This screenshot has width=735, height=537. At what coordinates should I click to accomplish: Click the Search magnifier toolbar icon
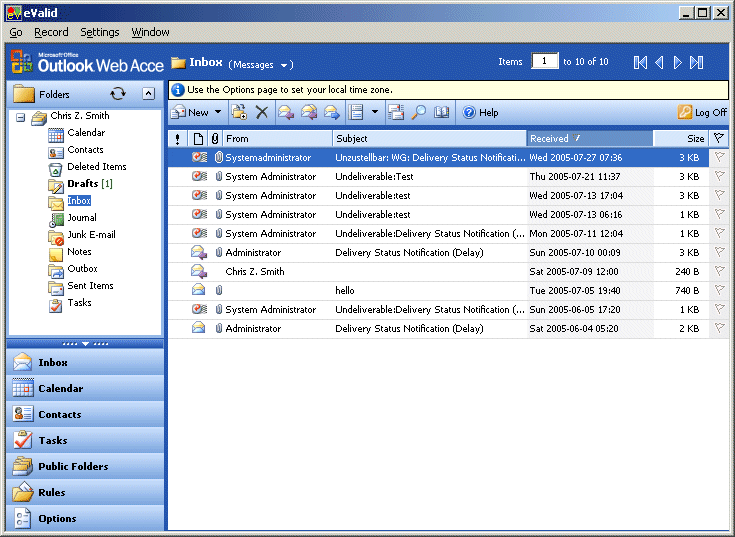point(419,112)
